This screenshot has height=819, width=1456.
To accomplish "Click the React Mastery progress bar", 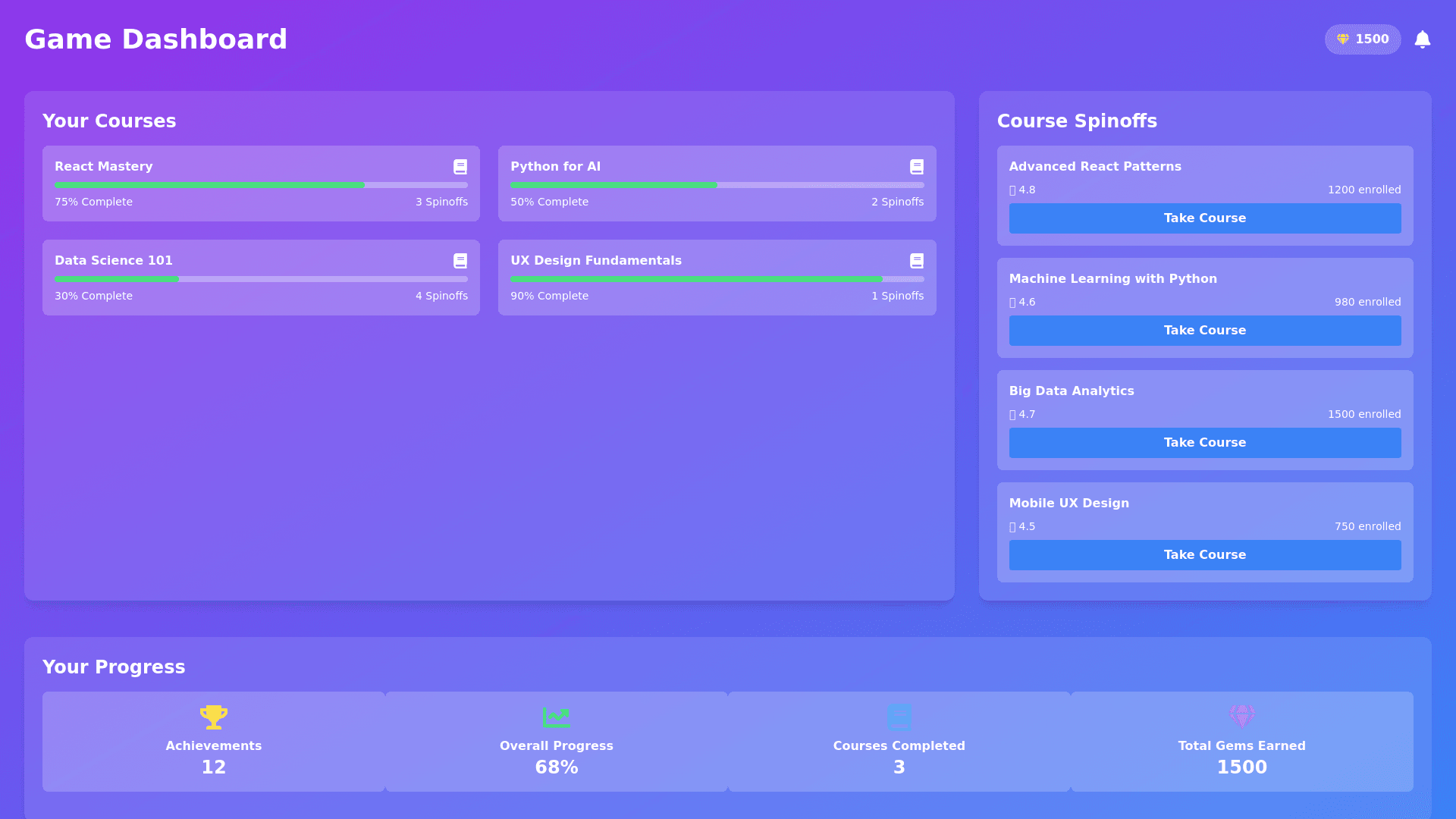I will [x=261, y=185].
